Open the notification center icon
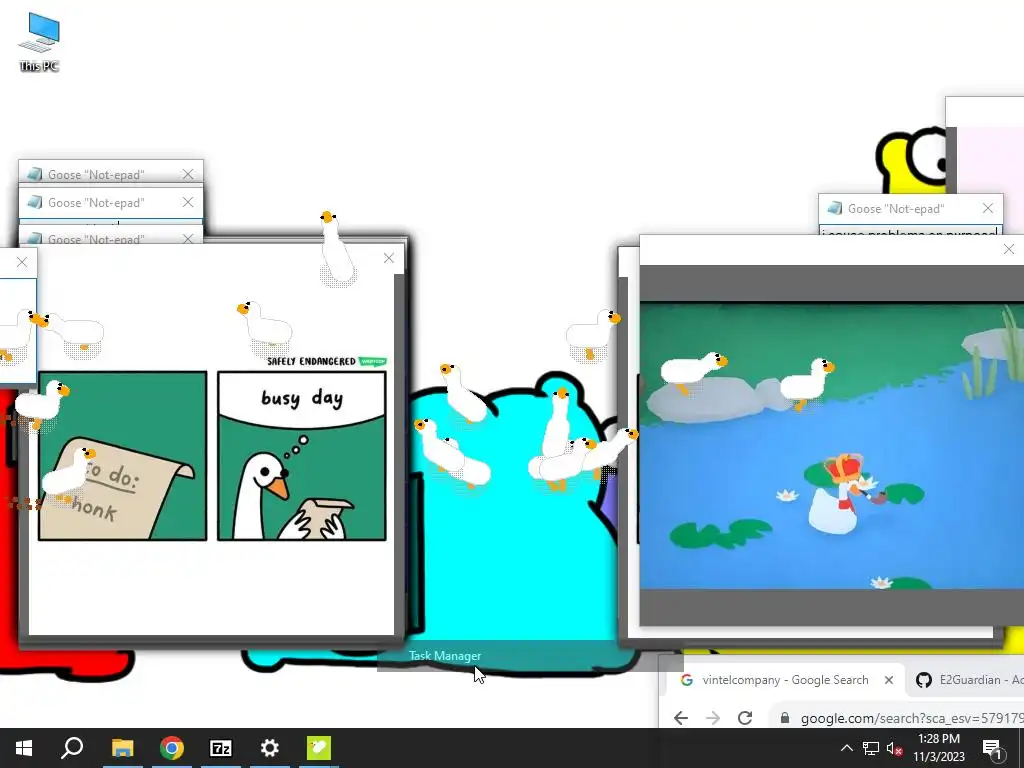 [992, 749]
